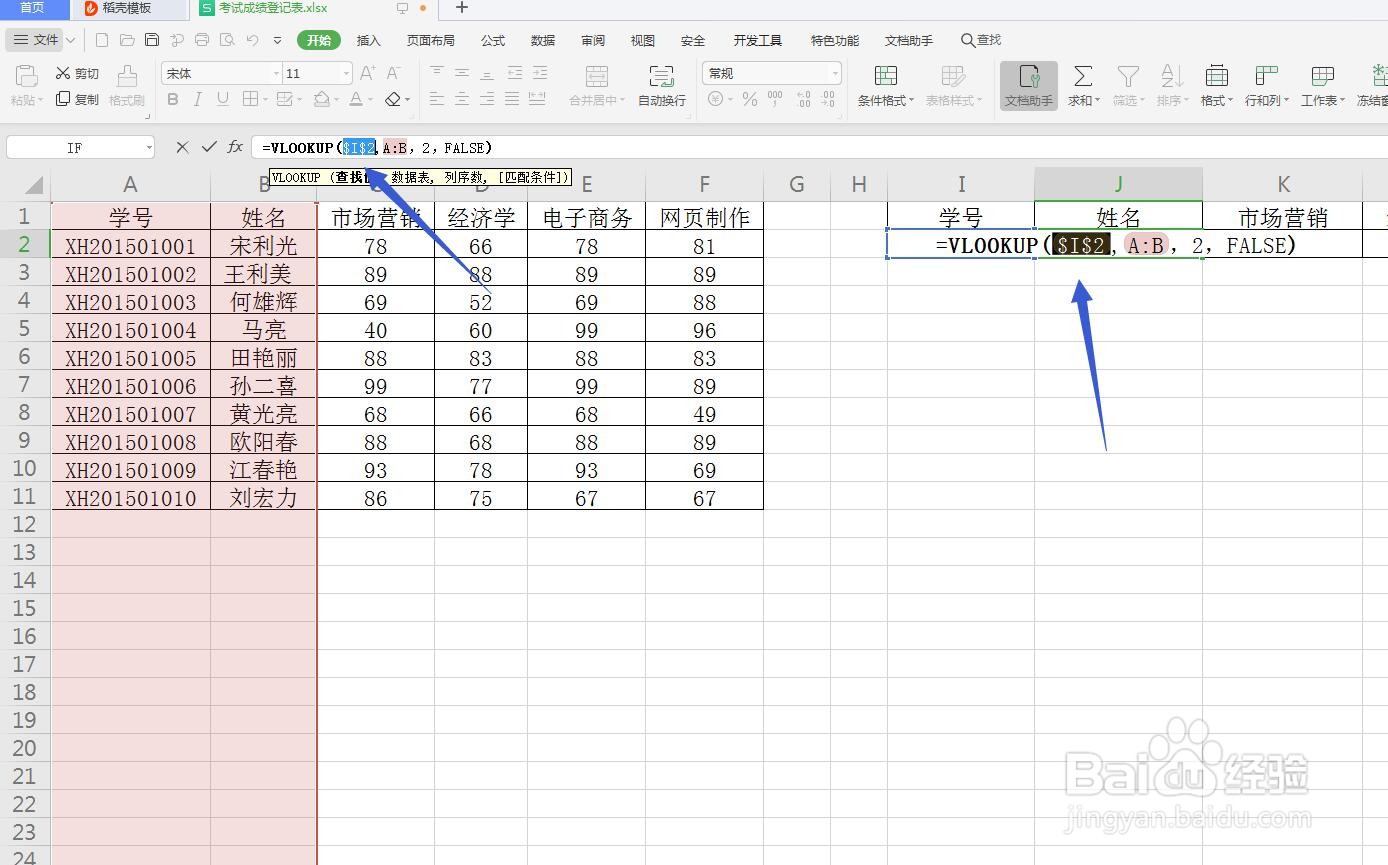
Task: Select row header 5
Action: (25, 329)
